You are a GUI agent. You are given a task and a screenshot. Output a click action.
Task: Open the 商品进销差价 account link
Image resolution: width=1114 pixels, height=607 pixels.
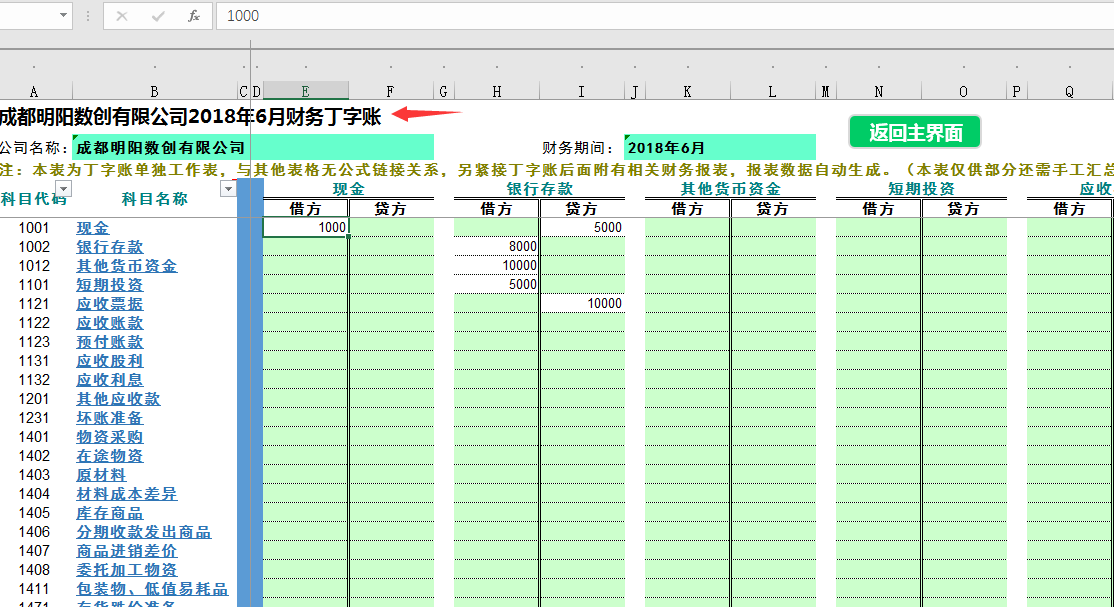126,551
